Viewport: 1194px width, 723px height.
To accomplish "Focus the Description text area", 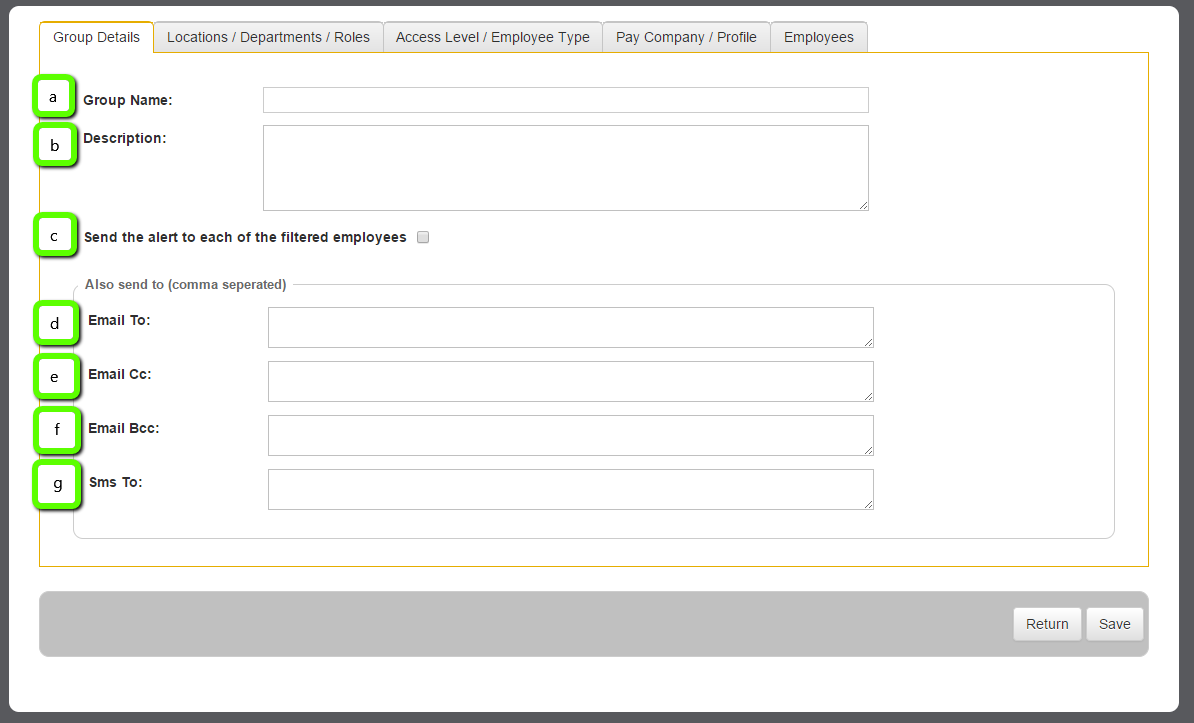I will pyautogui.click(x=566, y=168).
